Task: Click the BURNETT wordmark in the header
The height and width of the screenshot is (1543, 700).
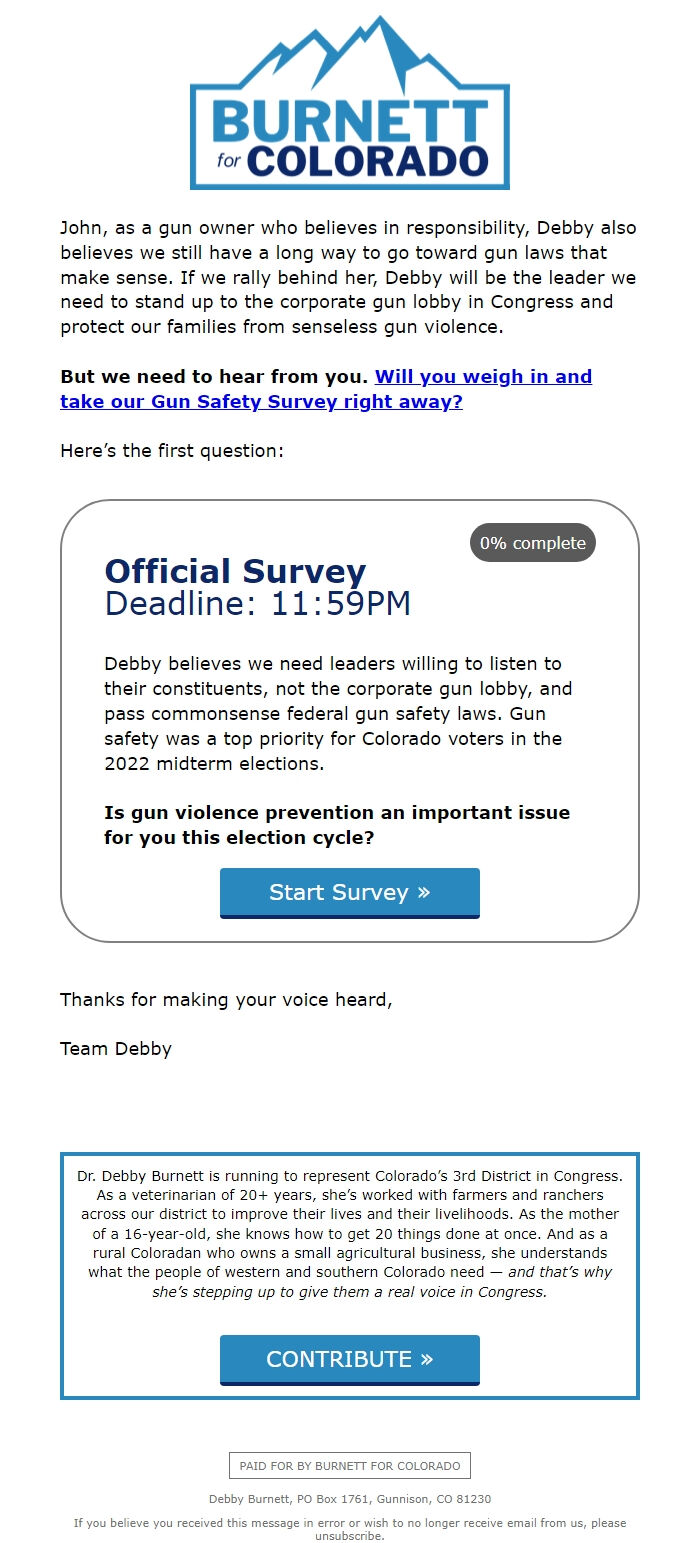Action: point(349,120)
